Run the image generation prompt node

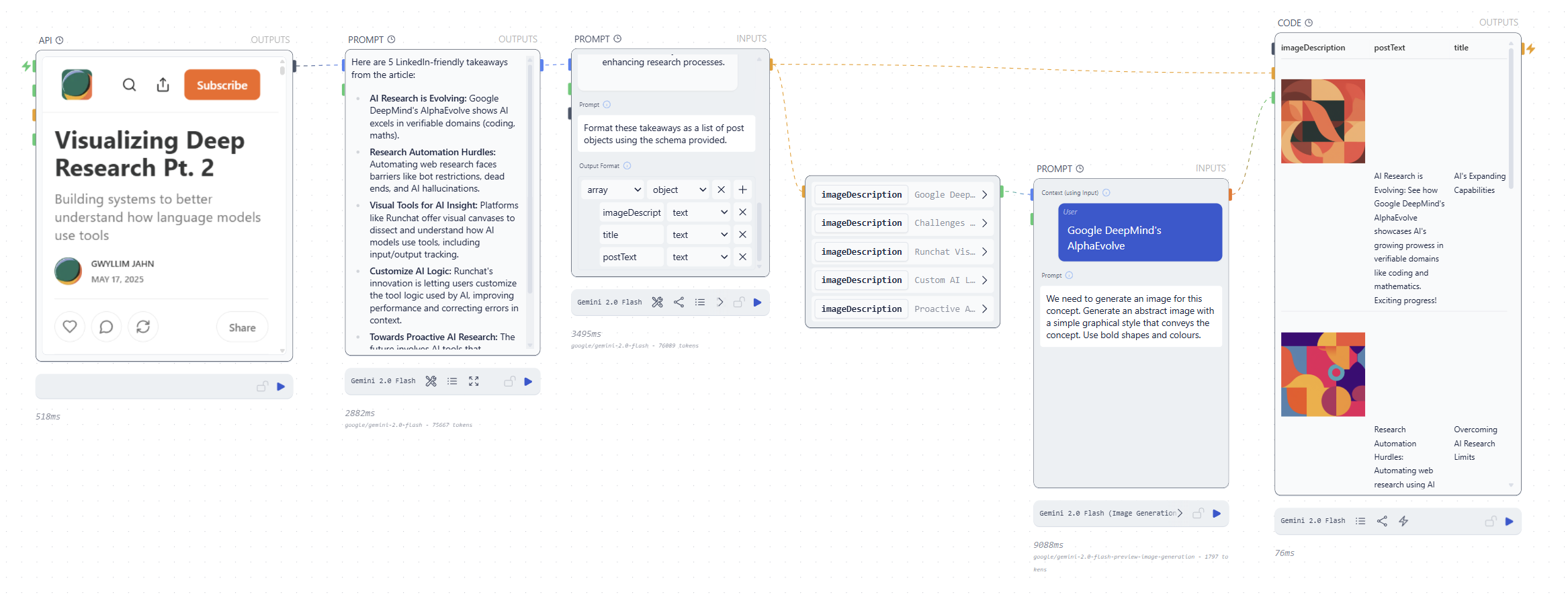click(1217, 514)
